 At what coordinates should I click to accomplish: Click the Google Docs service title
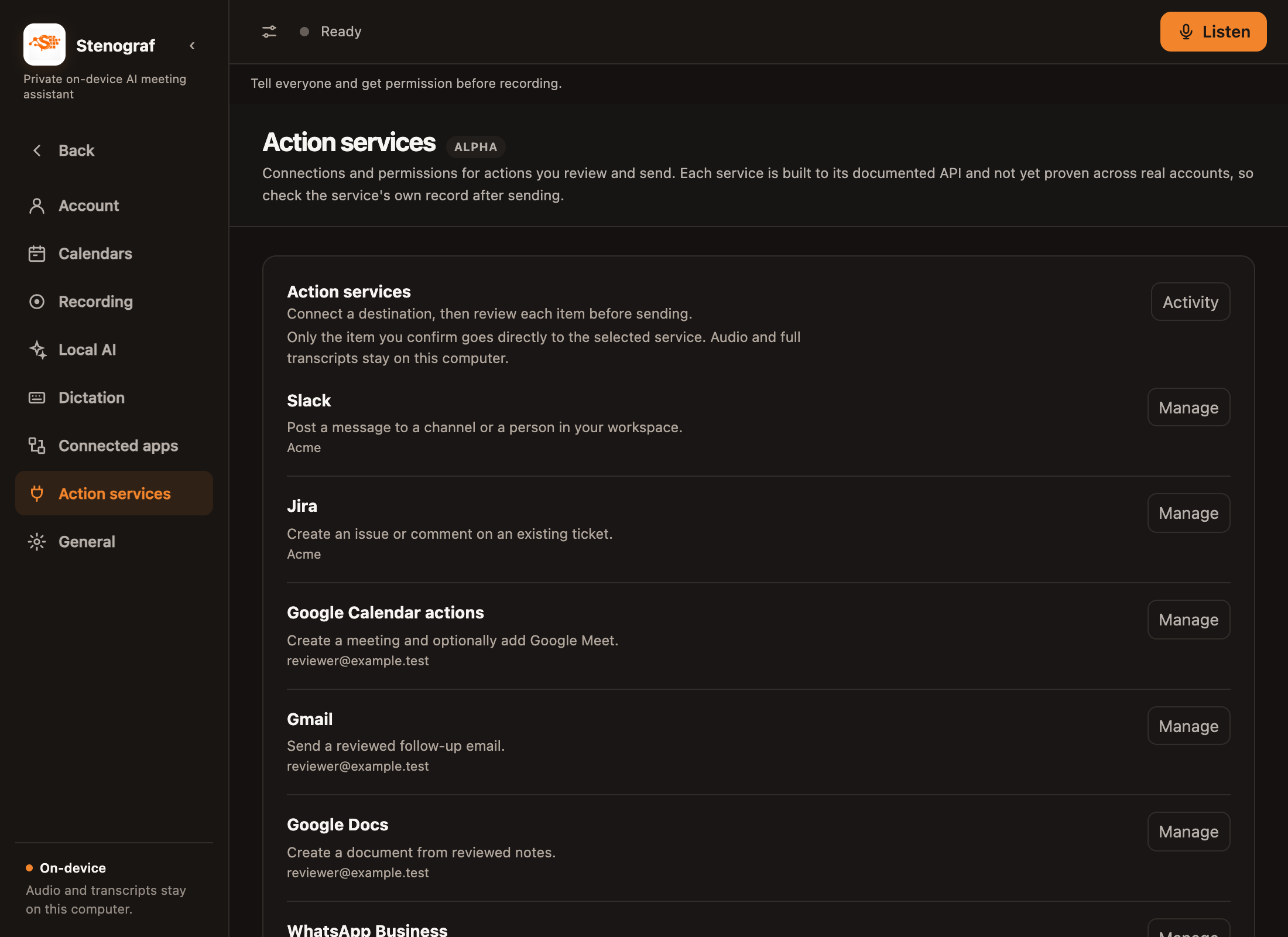tap(337, 825)
